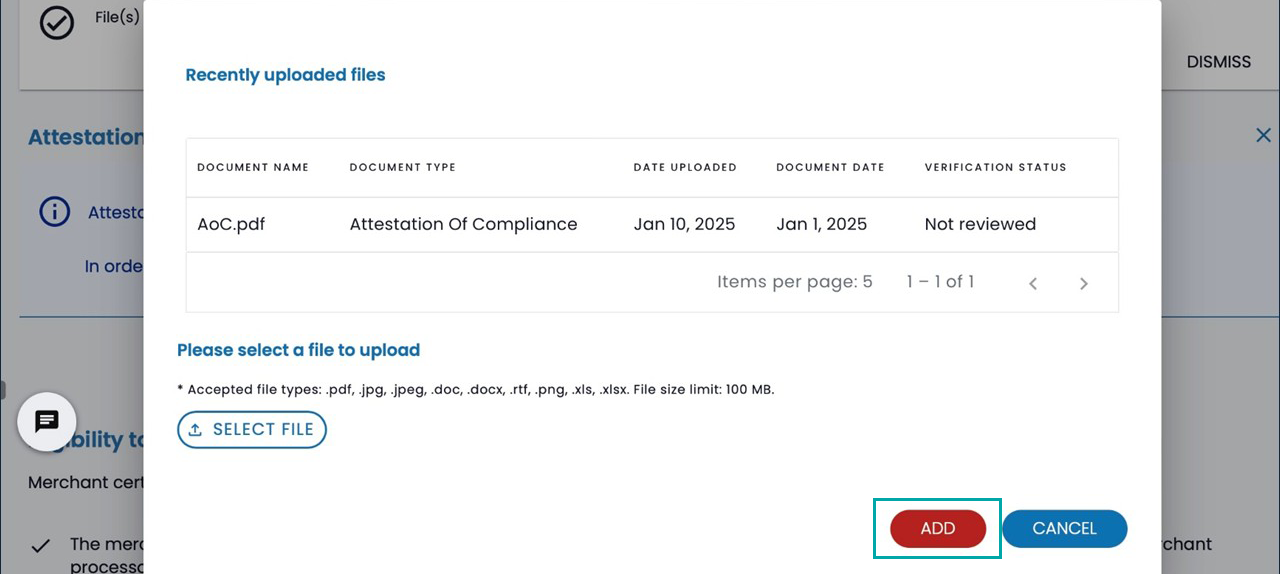The width and height of the screenshot is (1280, 574).
Task: Sort by the Document Name column header
Action: pyautogui.click(x=253, y=167)
